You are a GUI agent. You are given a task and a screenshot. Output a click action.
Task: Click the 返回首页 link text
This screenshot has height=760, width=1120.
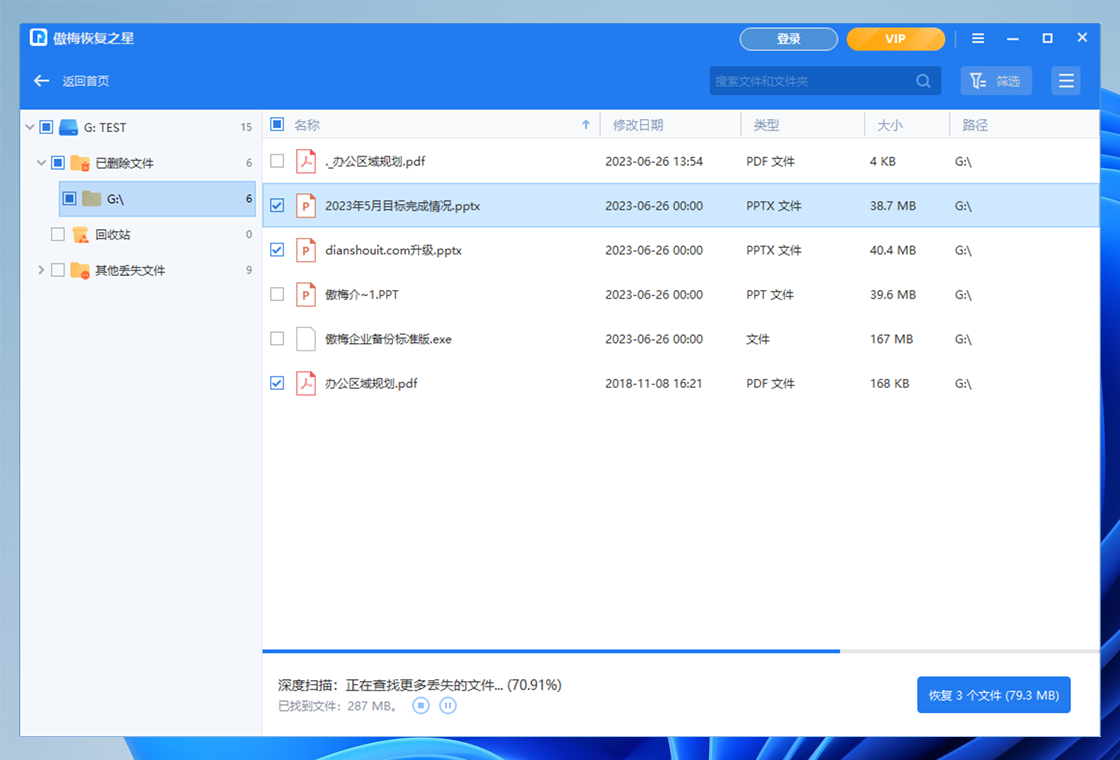[x=86, y=81]
